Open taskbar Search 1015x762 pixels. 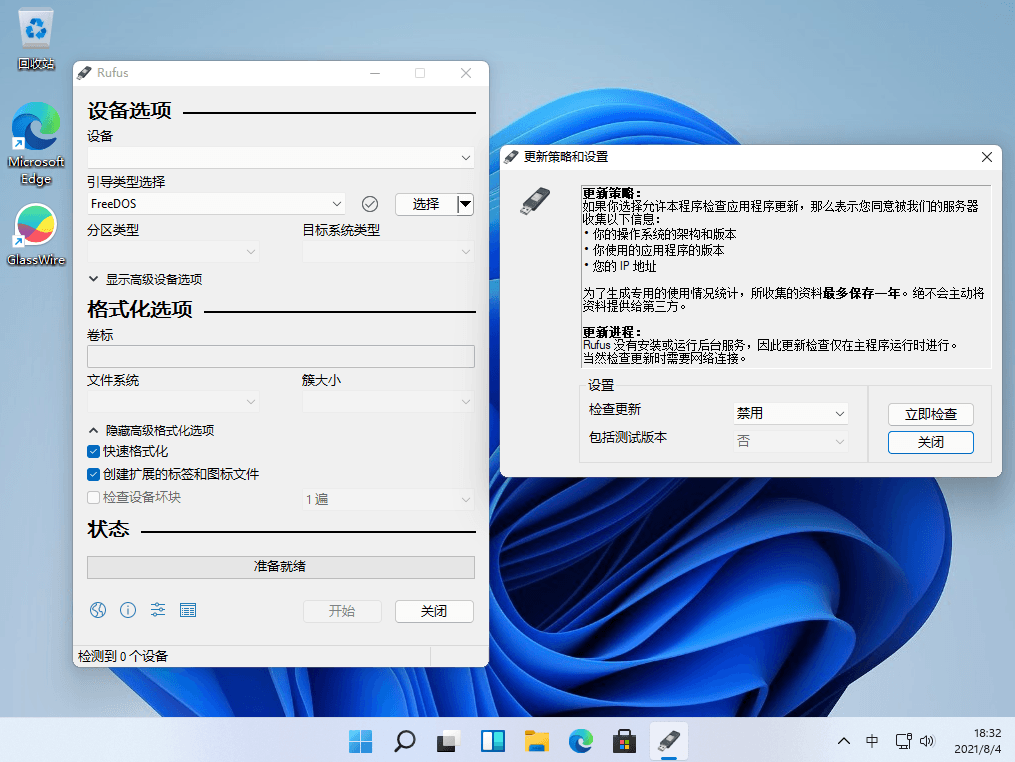(405, 741)
